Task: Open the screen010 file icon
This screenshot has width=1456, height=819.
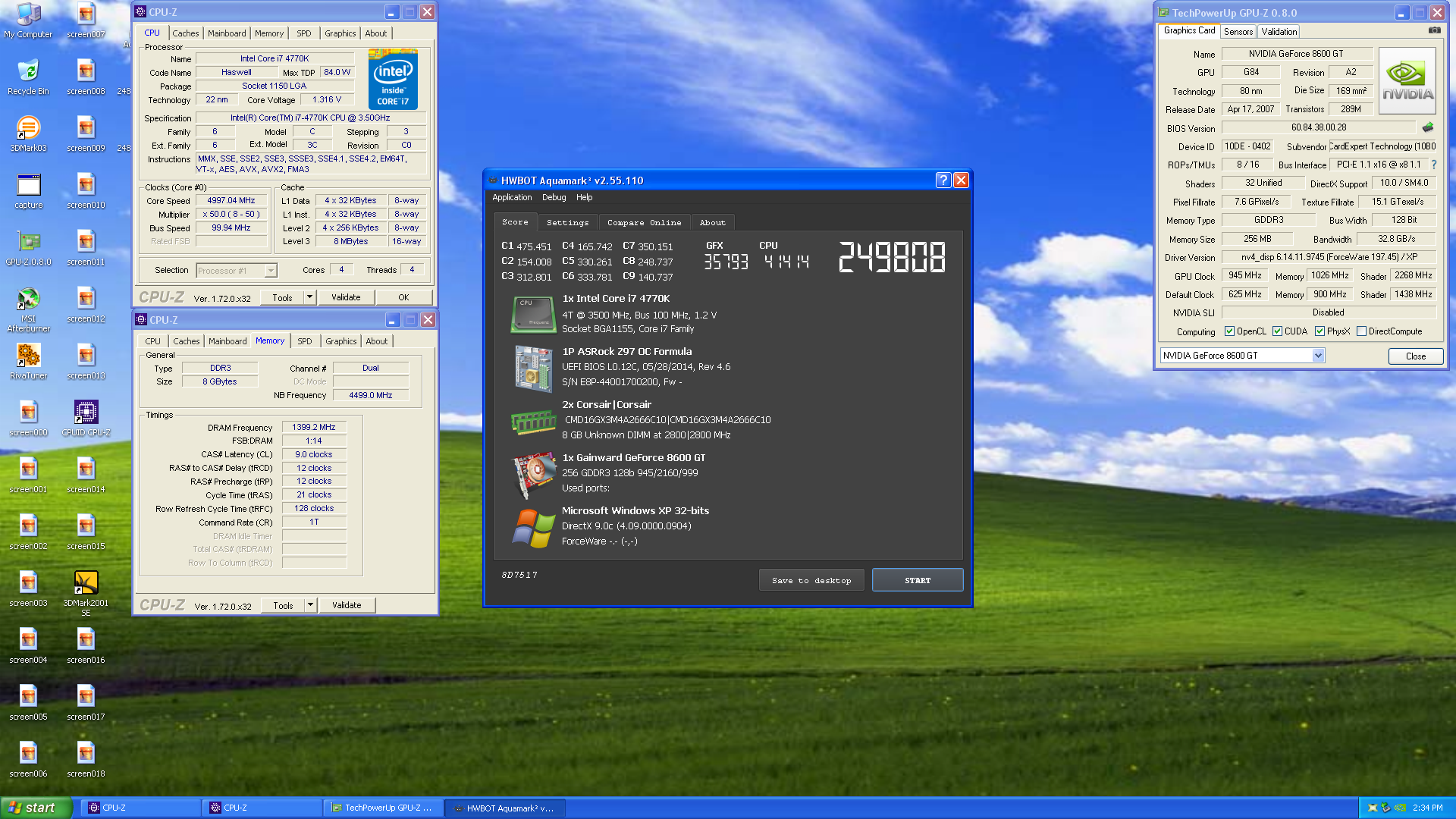Action: (86, 191)
